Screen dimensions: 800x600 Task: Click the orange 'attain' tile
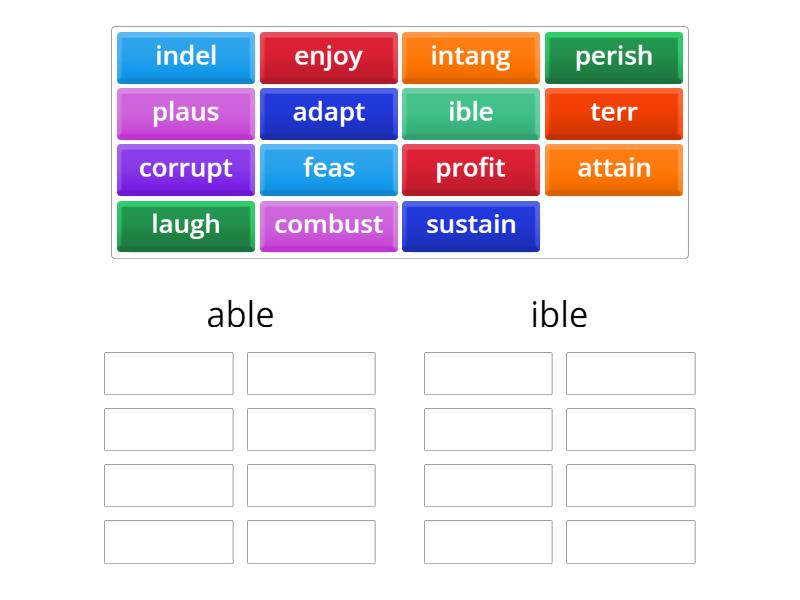[x=613, y=169]
